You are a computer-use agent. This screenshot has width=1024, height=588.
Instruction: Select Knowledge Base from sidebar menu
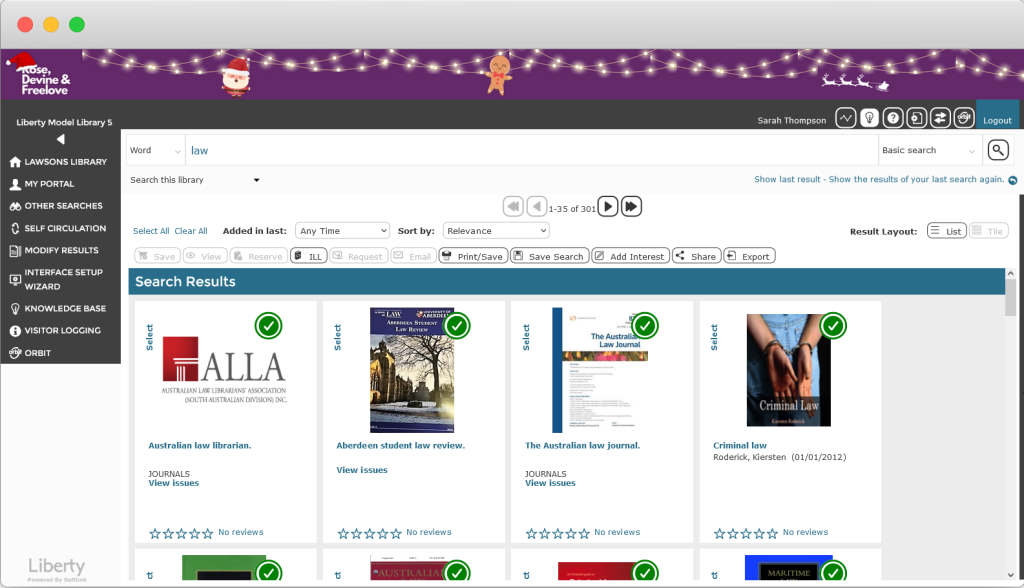(64, 309)
